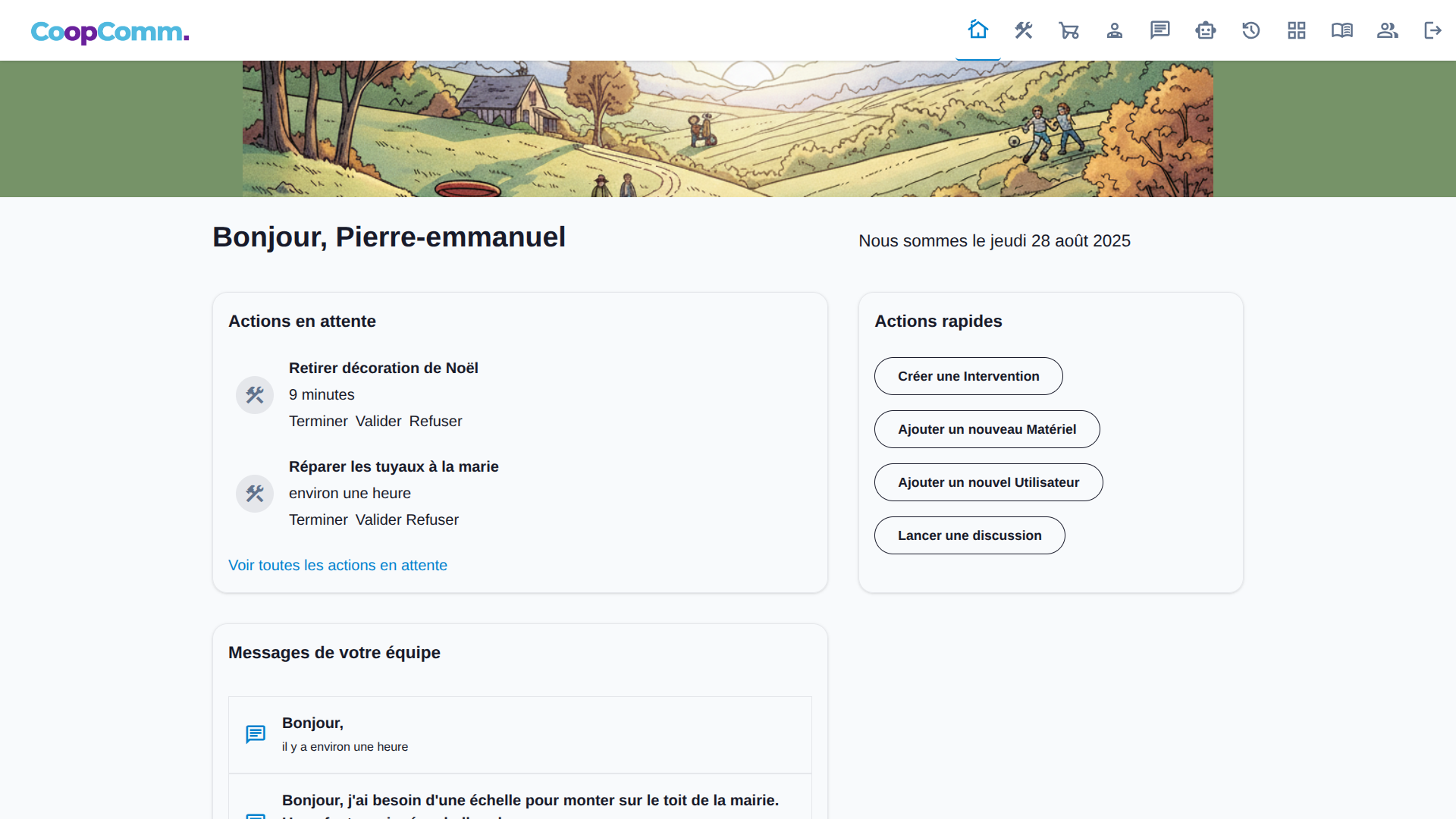The width and height of the screenshot is (1456, 819).
Task: Open the "Bonjour," team message
Action: (x=312, y=723)
